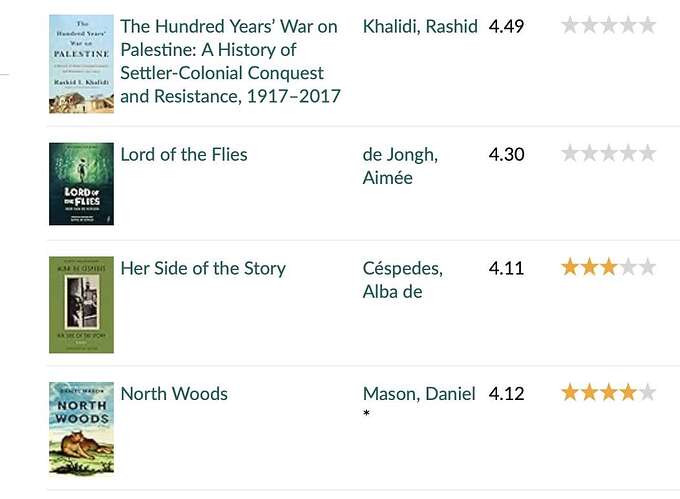Click the North Woods cover thumbnail
The width and height of the screenshot is (680, 499).
coord(82,429)
